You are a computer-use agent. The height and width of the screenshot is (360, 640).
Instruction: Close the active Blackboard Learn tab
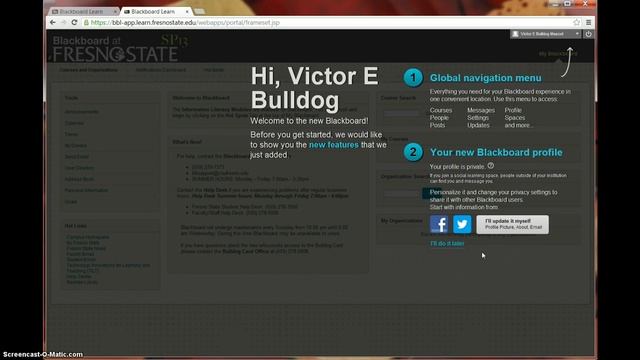tap(187, 11)
